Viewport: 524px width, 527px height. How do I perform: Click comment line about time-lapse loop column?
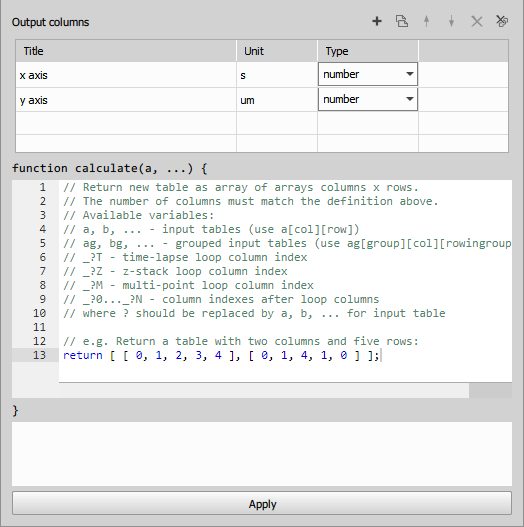[x=185, y=257]
